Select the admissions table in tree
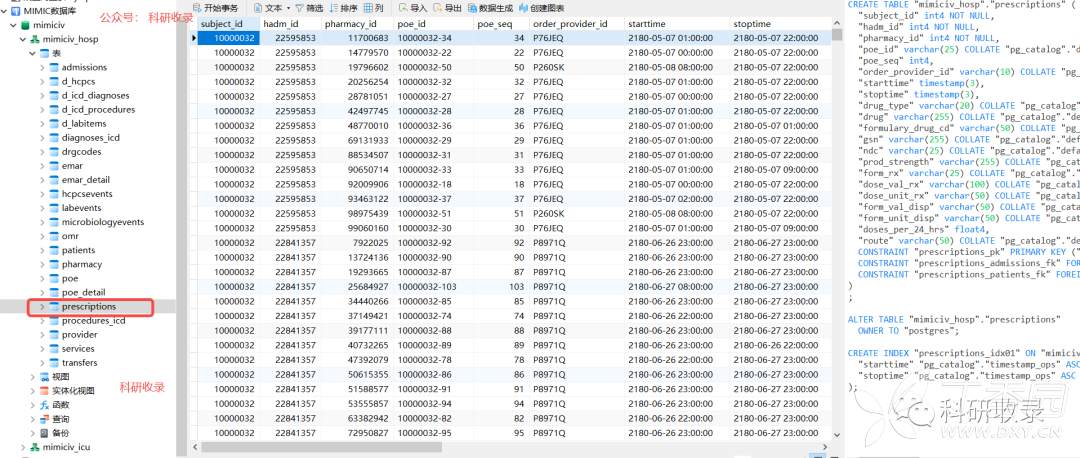Image resolution: width=1080 pixels, height=458 pixels. (84, 67)
